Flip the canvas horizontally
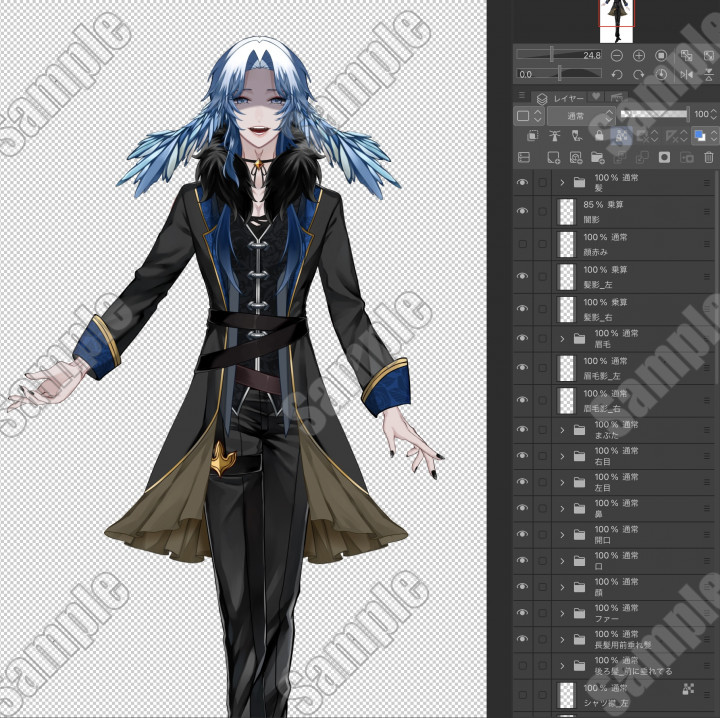 click(x=686, y=75)
